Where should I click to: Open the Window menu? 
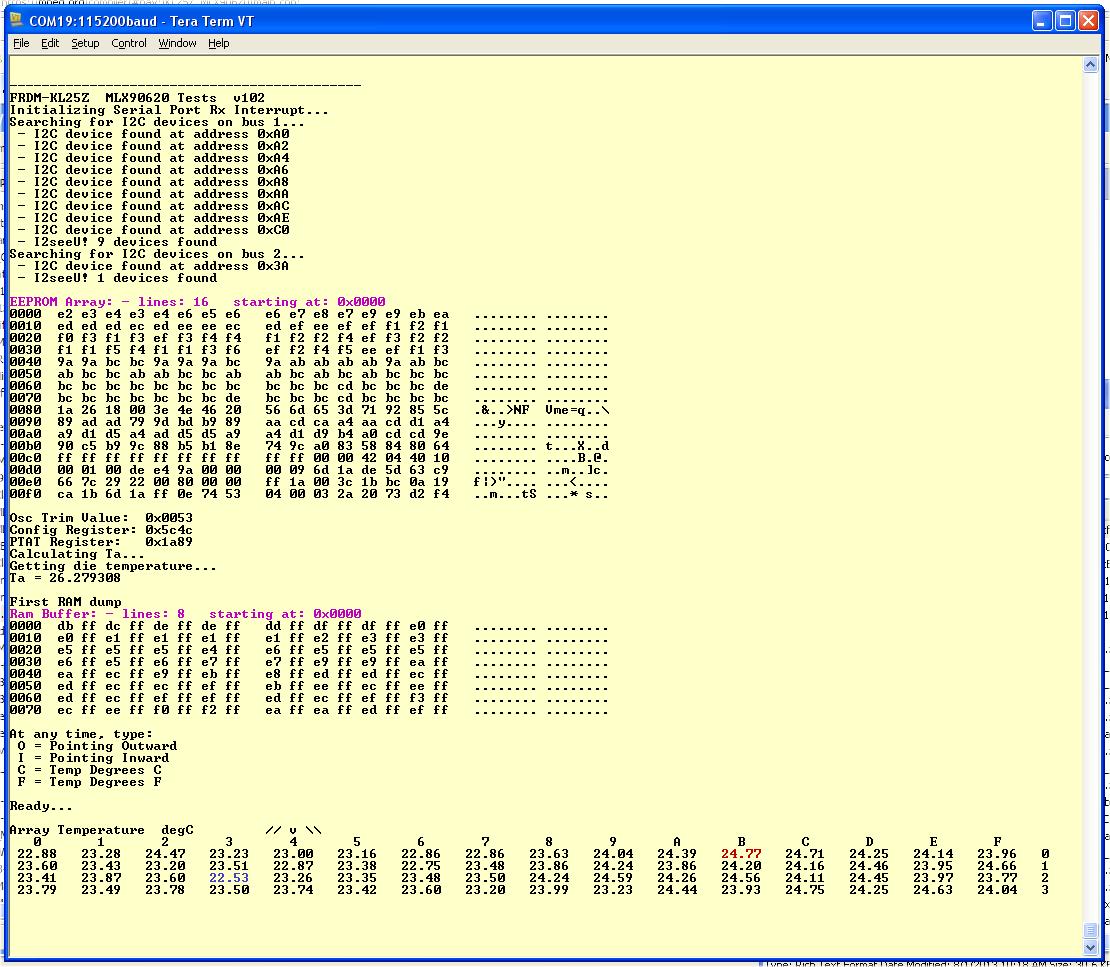tap(177, 43)
